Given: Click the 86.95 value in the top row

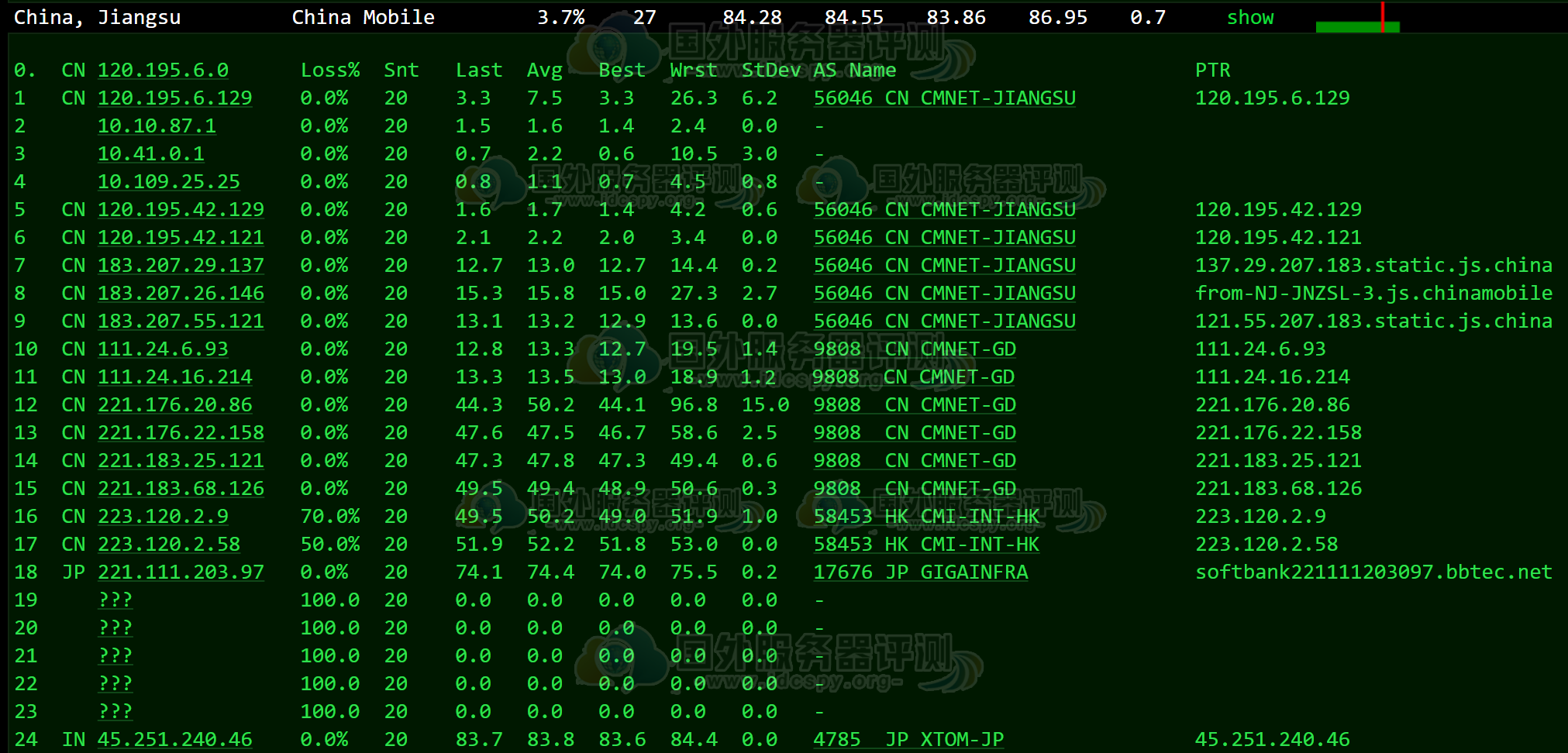Looking at the screenshot, I should point(1058,17).
